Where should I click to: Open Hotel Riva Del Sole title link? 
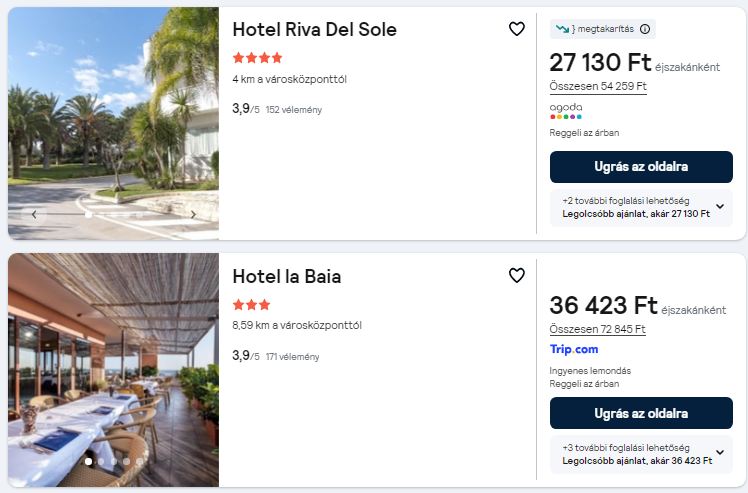(314, 30)
